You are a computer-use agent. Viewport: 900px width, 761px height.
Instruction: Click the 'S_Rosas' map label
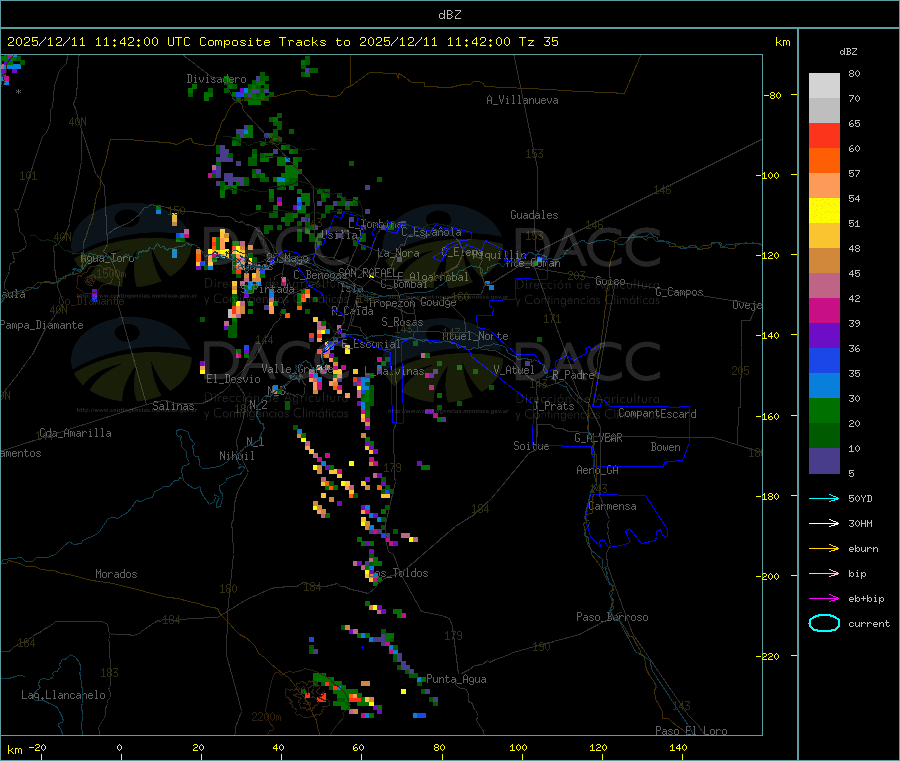tap(402, 322)
